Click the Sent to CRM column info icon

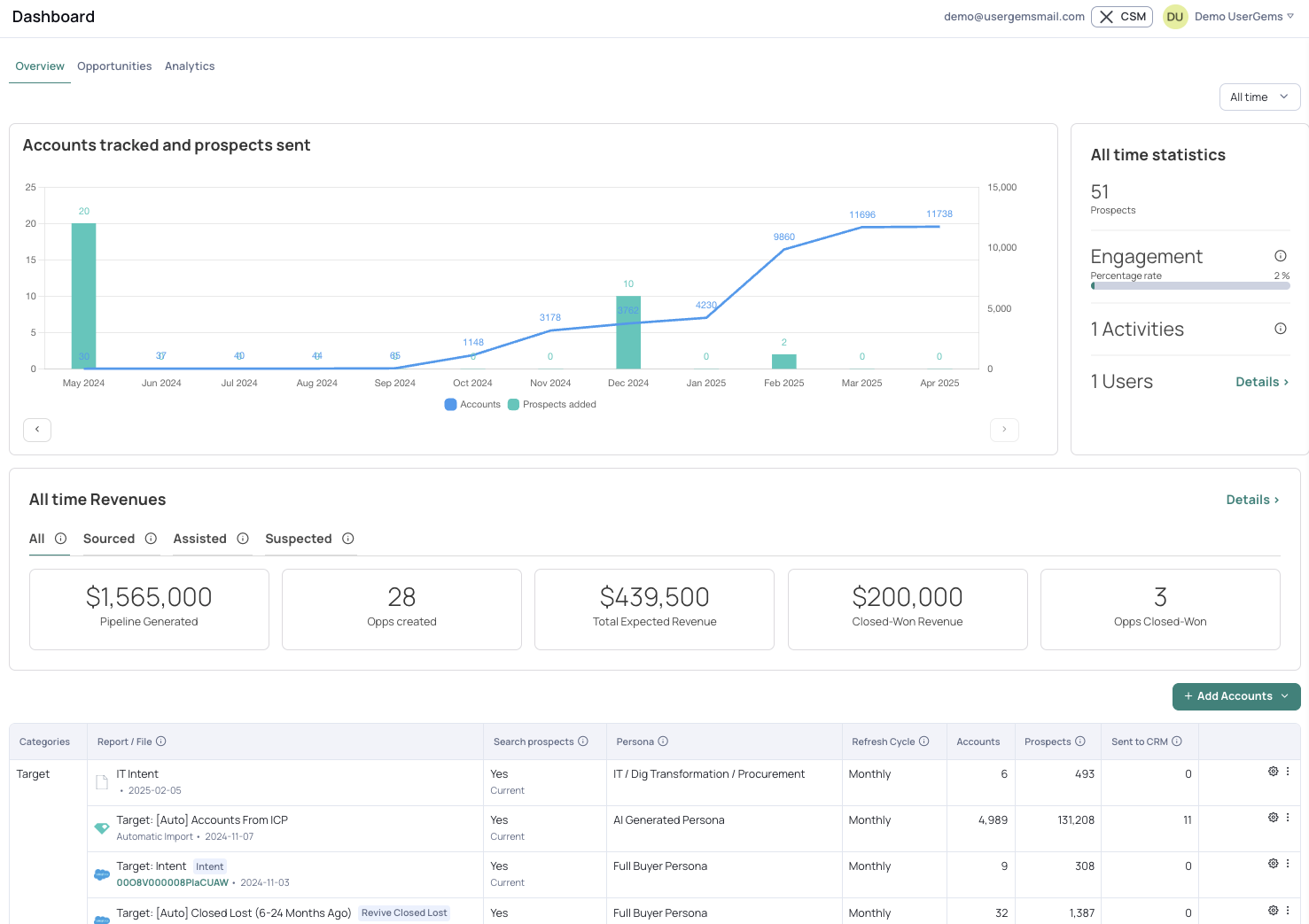click(x=1177, y=742)
